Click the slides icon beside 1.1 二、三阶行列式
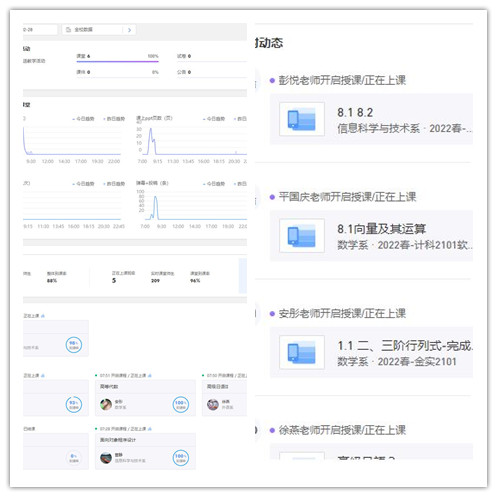497x497 pixels. pyautogui.click(x=302, y=352)
